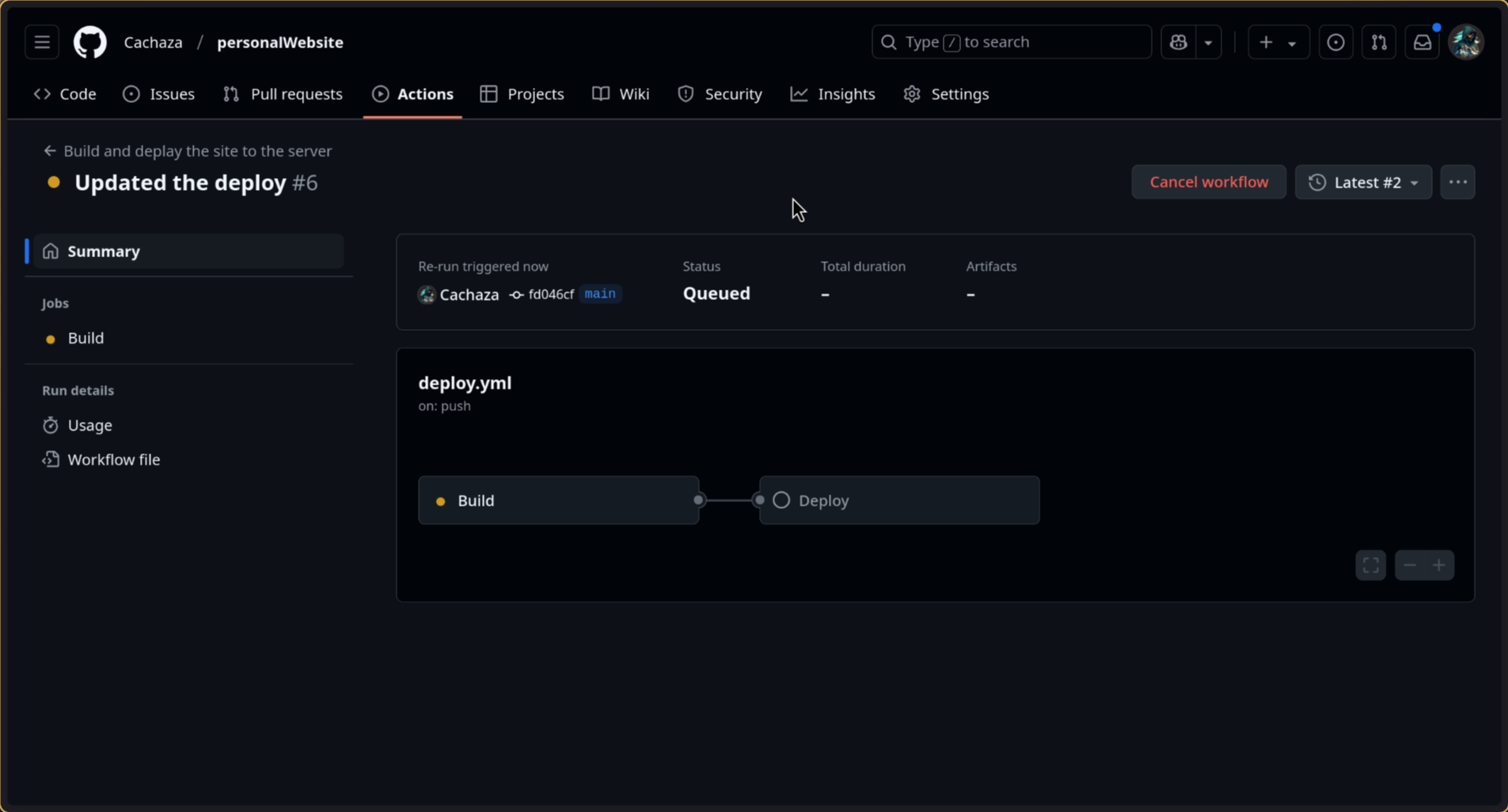
Task: Open the notifications inbox icon
Action: pyautogui.click(x=1423, y=42)
